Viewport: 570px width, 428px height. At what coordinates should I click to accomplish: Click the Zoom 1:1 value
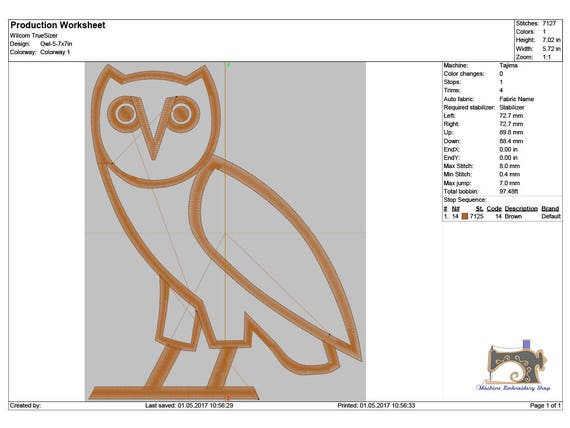547,57
